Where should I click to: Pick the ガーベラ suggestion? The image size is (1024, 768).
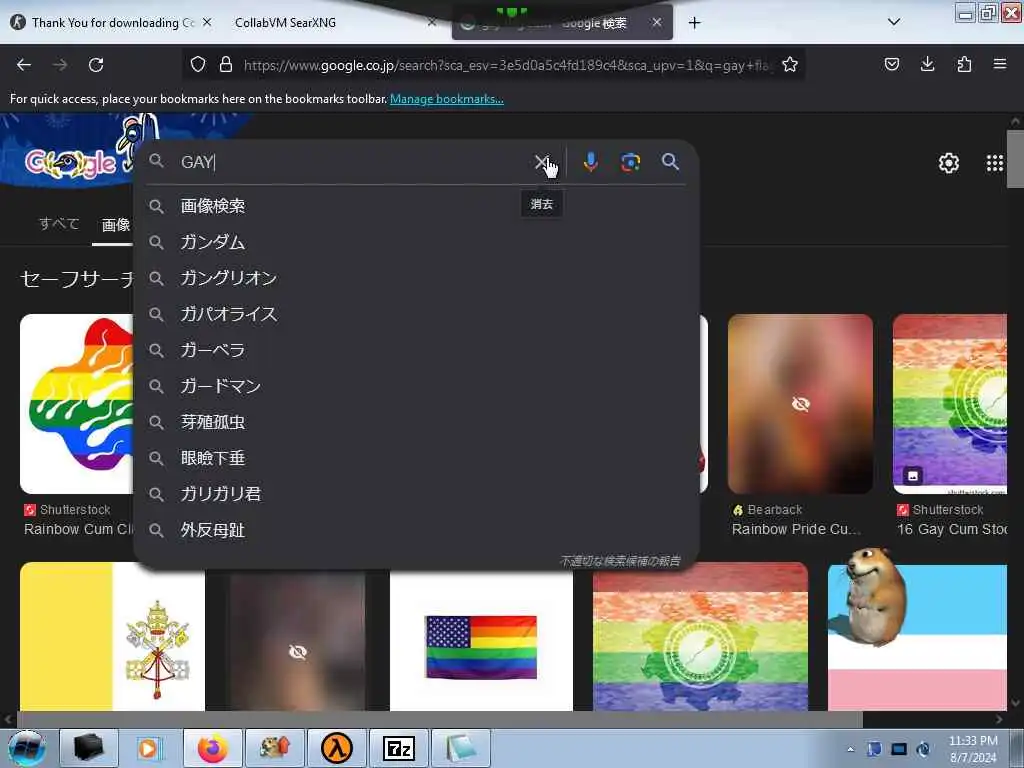tap(416, 350)
